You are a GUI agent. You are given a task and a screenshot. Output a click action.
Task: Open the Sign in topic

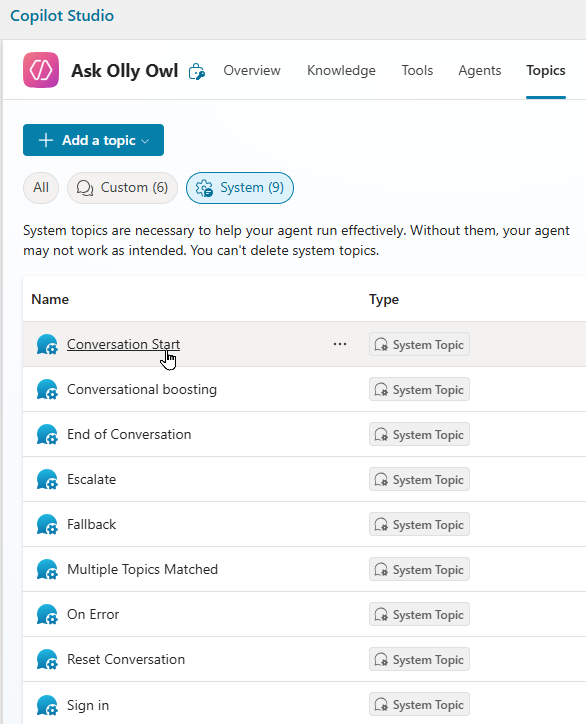(x=88, y=705)
